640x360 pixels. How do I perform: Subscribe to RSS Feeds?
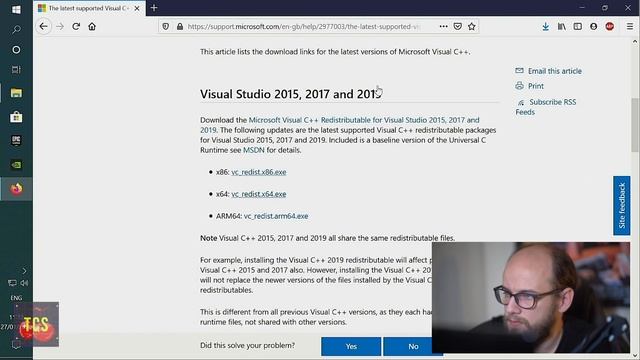pyautogui.click(x=546, y=107)
